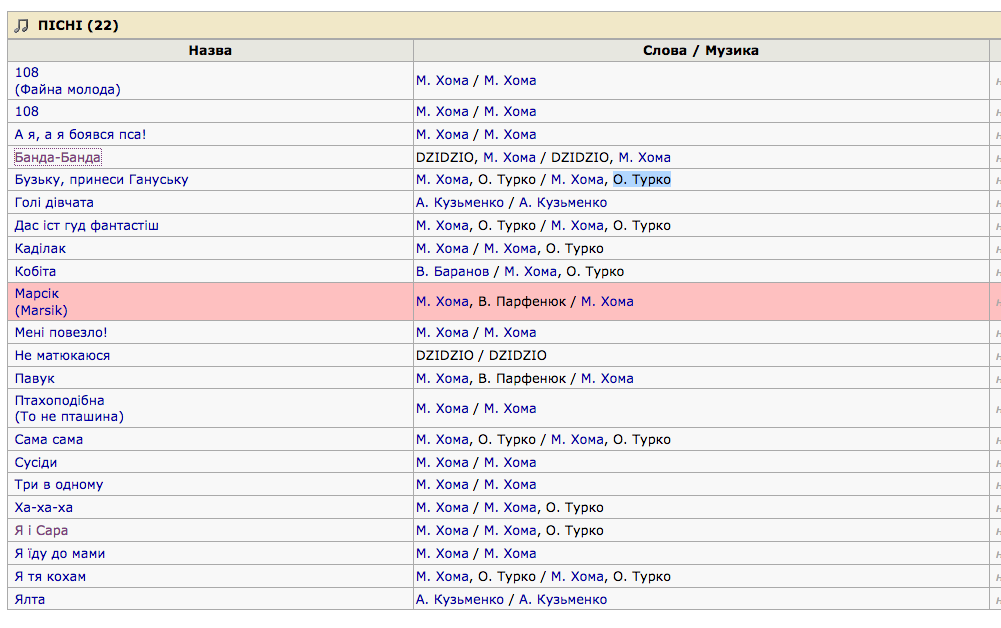Click music author М. Хома for А я, а я боявся пса!
Screen dimensions: 1001x628
(510, 135)
